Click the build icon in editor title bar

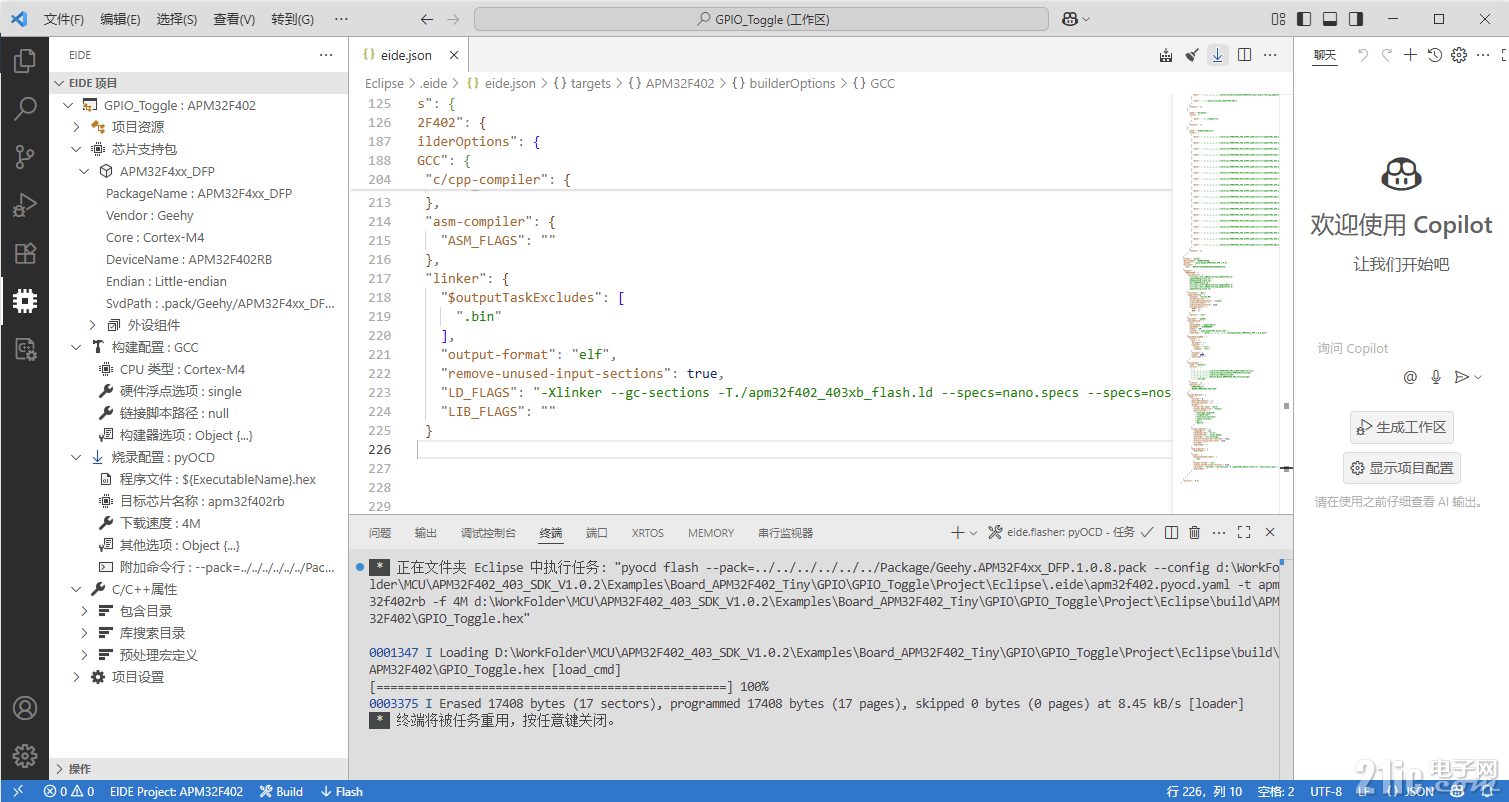coord(1166,55)
